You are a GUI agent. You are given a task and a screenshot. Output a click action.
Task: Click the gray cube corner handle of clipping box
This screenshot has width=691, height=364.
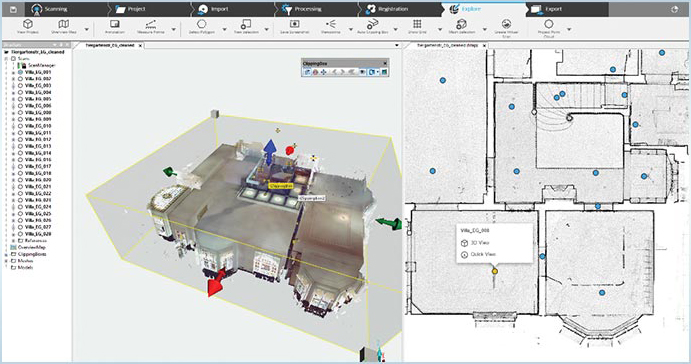click(215, 114)
